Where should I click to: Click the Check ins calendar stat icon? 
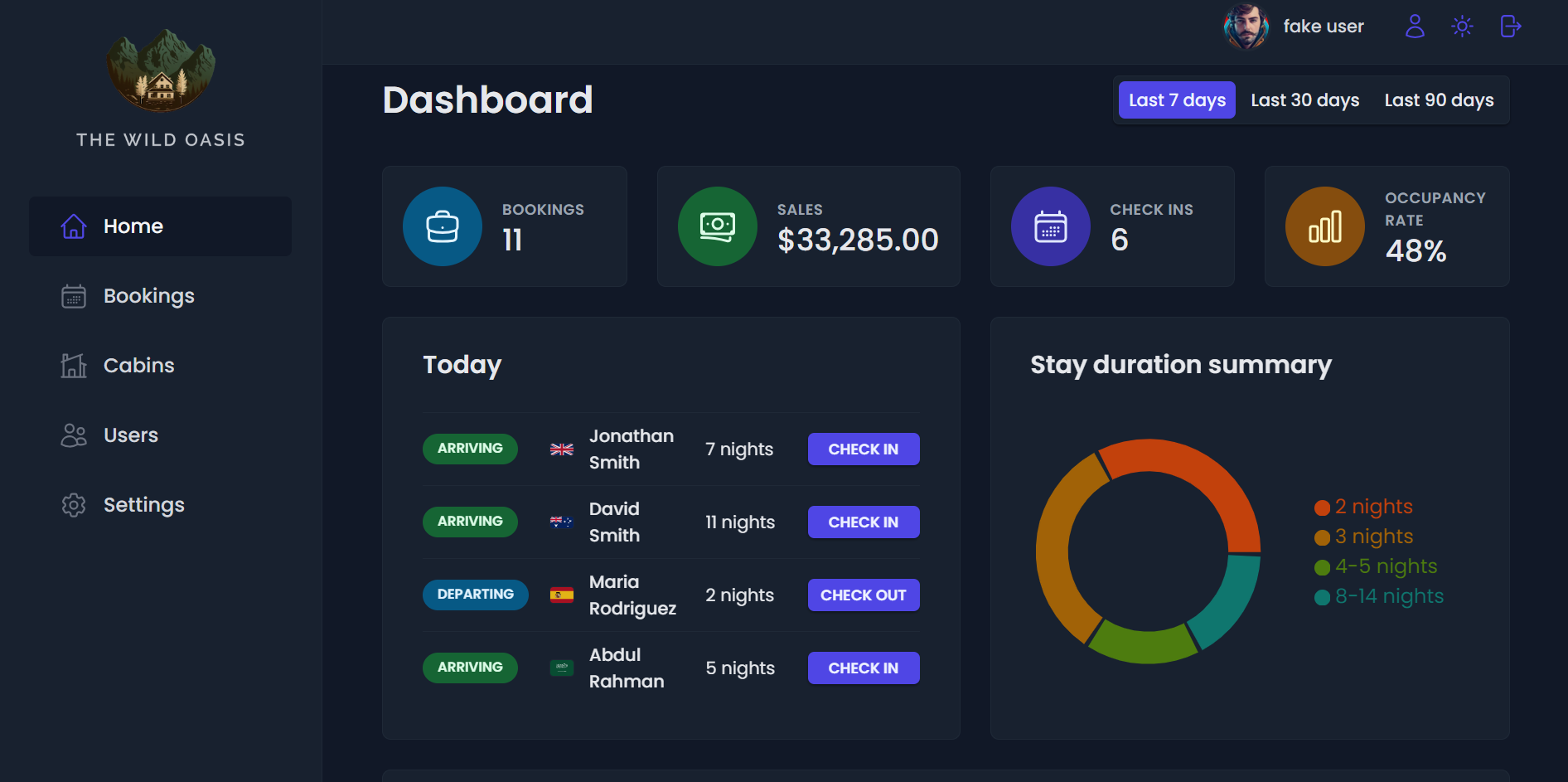1050,226
